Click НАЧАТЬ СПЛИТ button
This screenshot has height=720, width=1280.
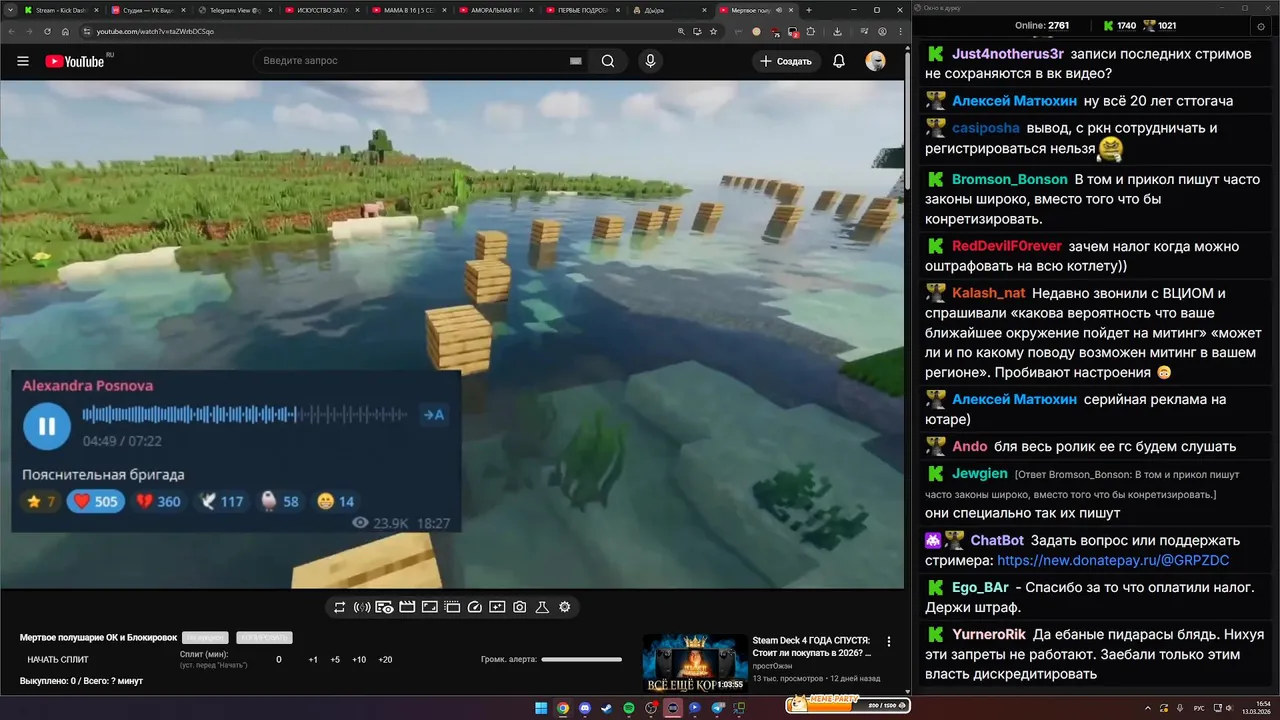click(x=58, y=659)
